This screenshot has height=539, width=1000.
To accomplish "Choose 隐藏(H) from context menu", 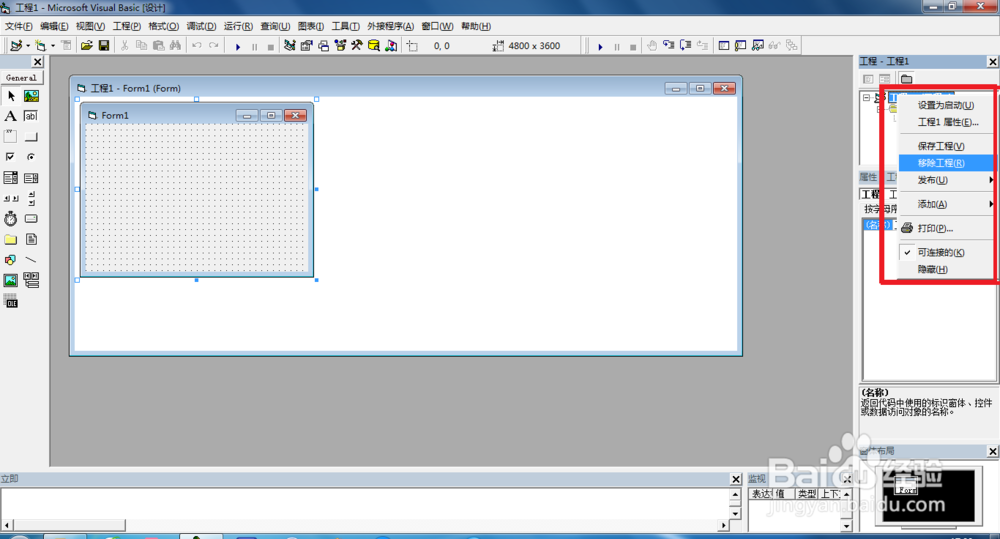I will [946, 270].
